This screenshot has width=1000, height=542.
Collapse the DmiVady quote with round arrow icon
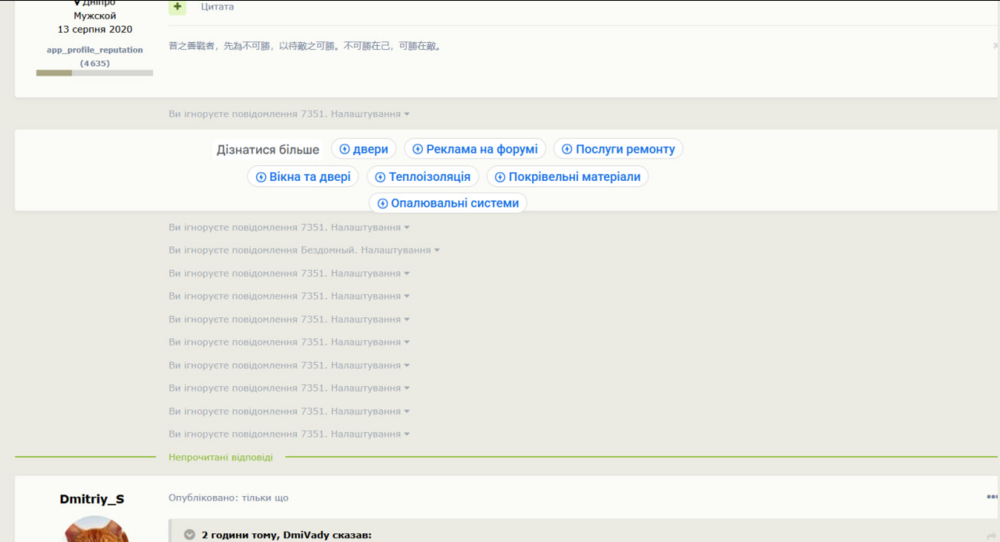click(189, 535)
